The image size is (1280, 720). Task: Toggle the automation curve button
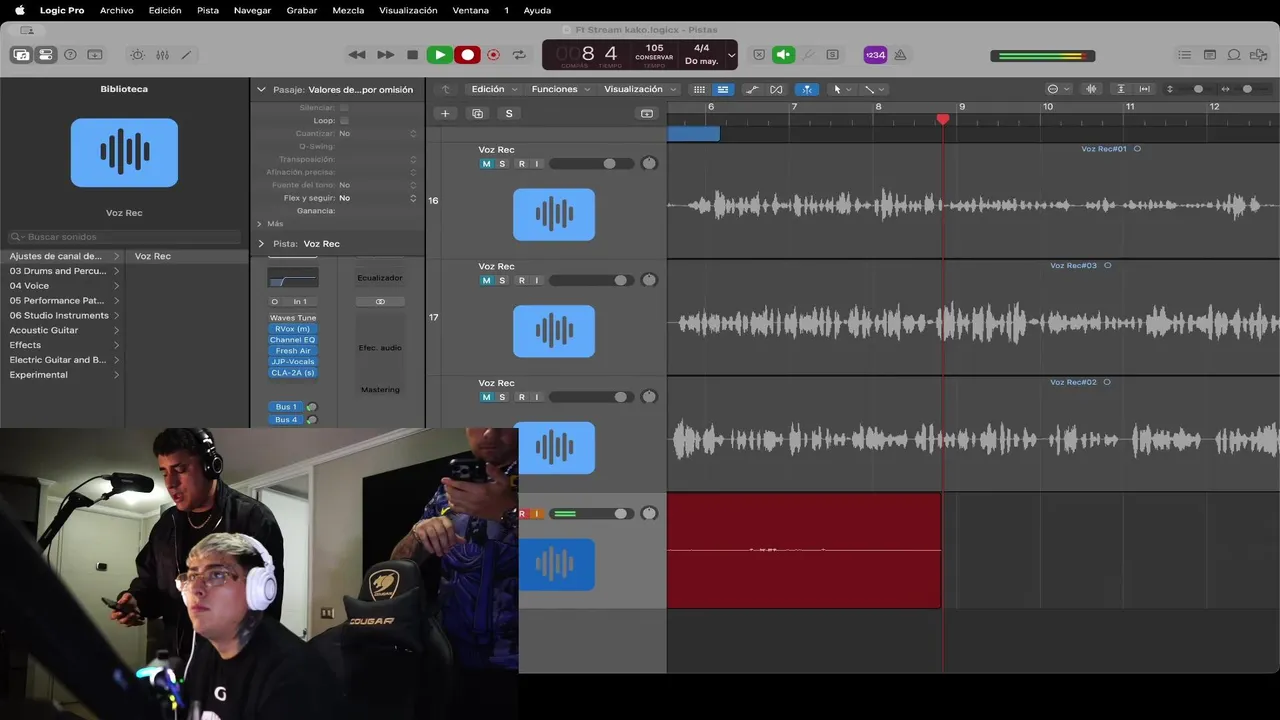pos(752,89)
